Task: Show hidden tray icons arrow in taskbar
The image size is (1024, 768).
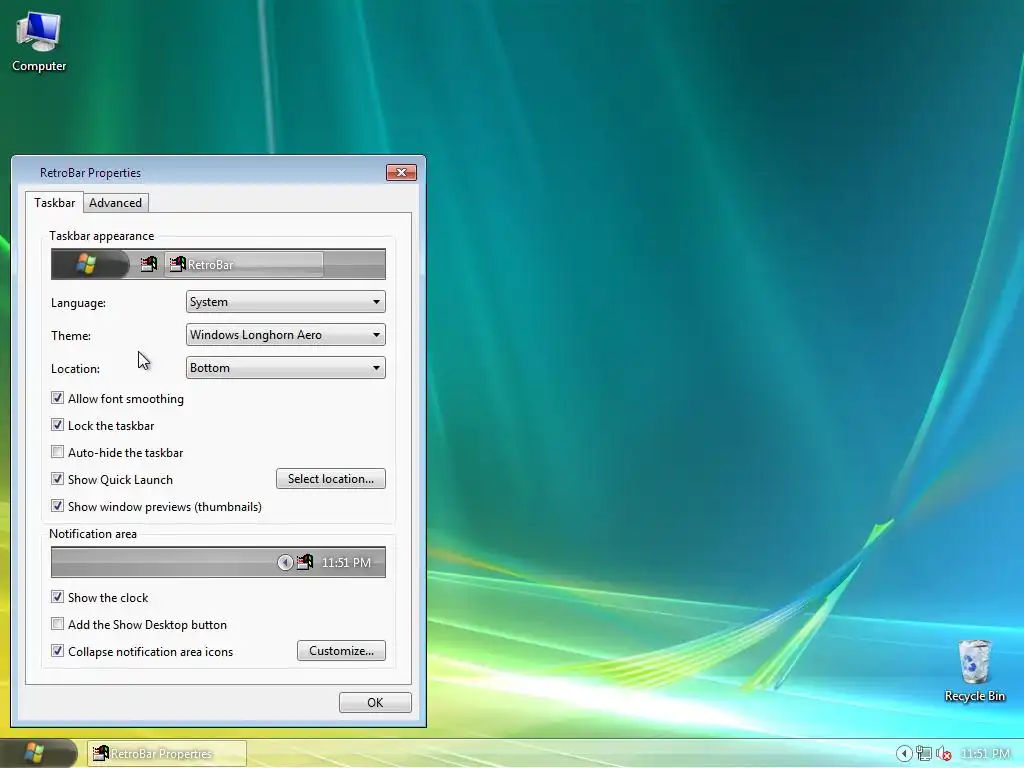Action: point(904,754)
